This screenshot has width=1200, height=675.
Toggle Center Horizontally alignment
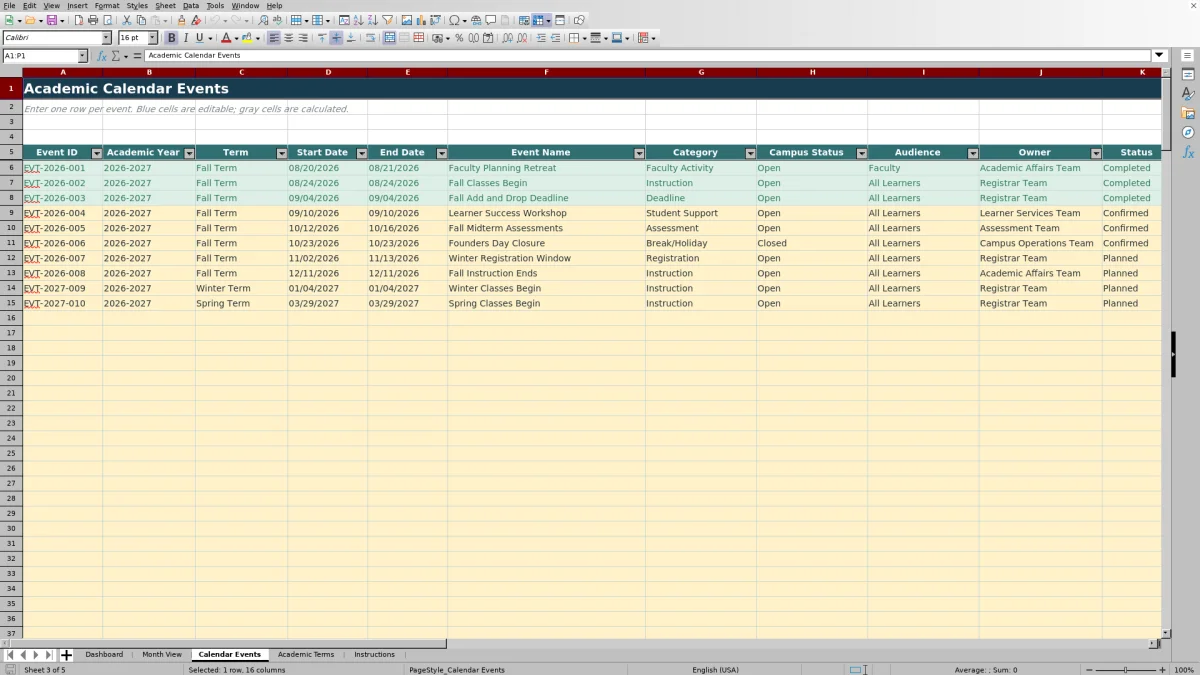pyautogui.click(x=289, y=38)
